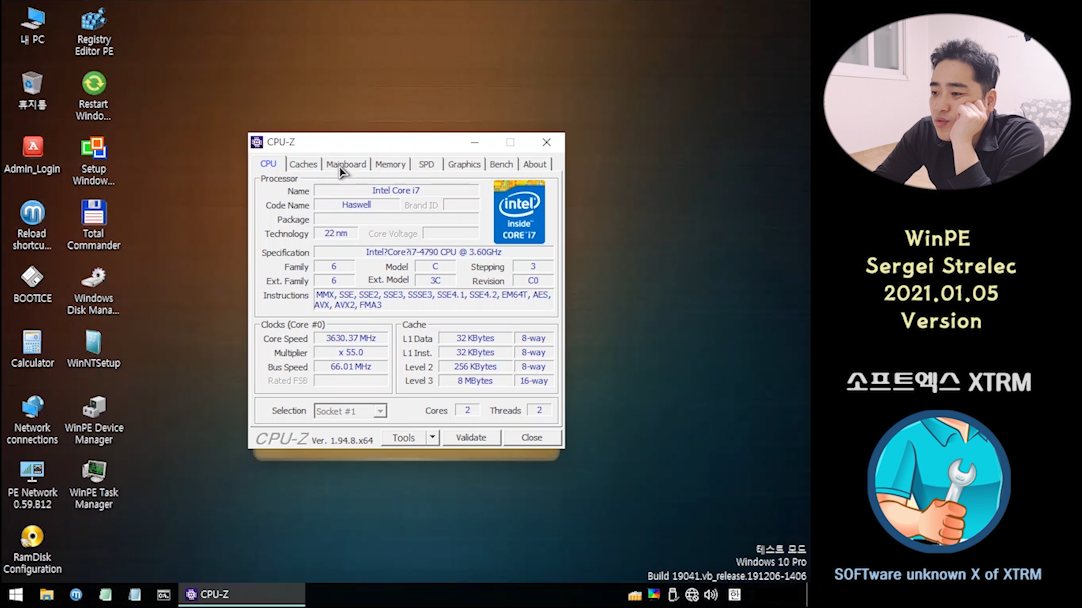Click the Intel Core i7 logo

(520, 212)
